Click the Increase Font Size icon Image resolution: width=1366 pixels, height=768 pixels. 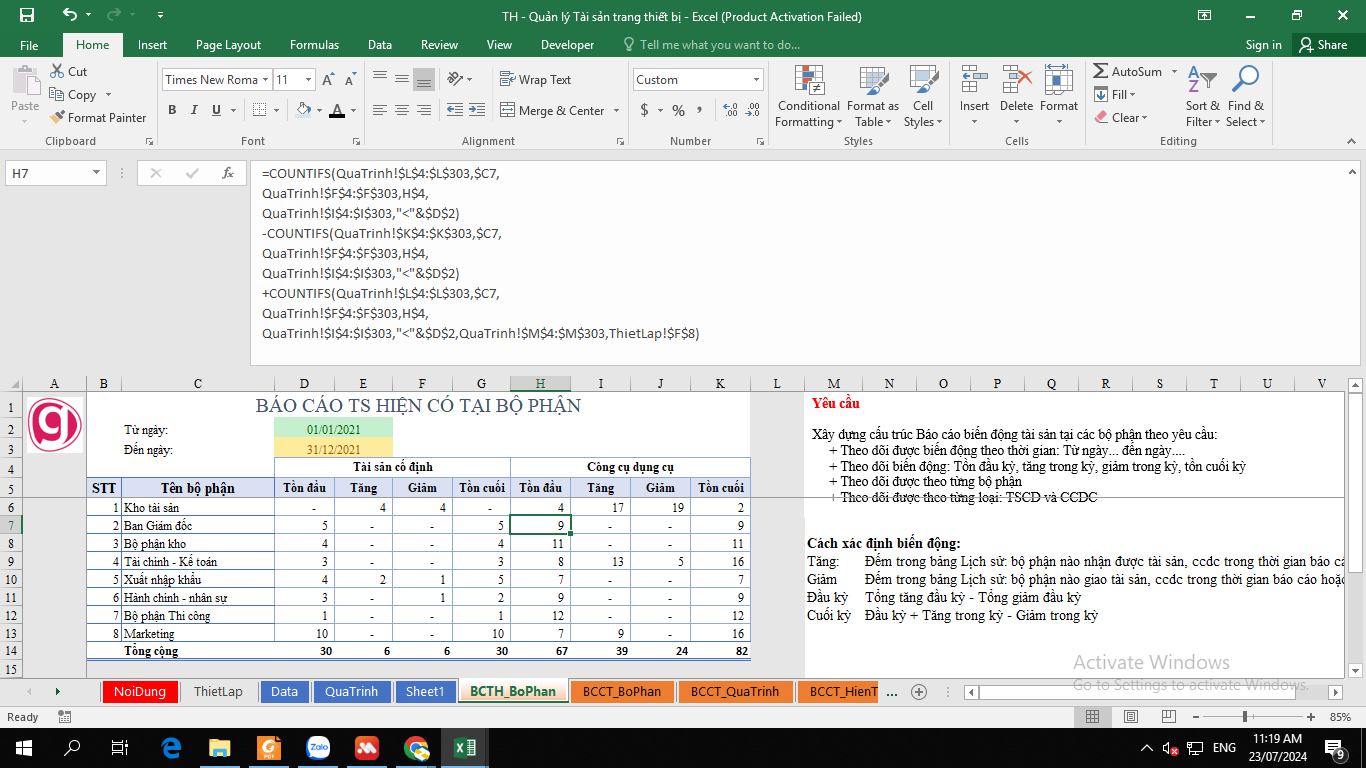(x=327, y=80)
